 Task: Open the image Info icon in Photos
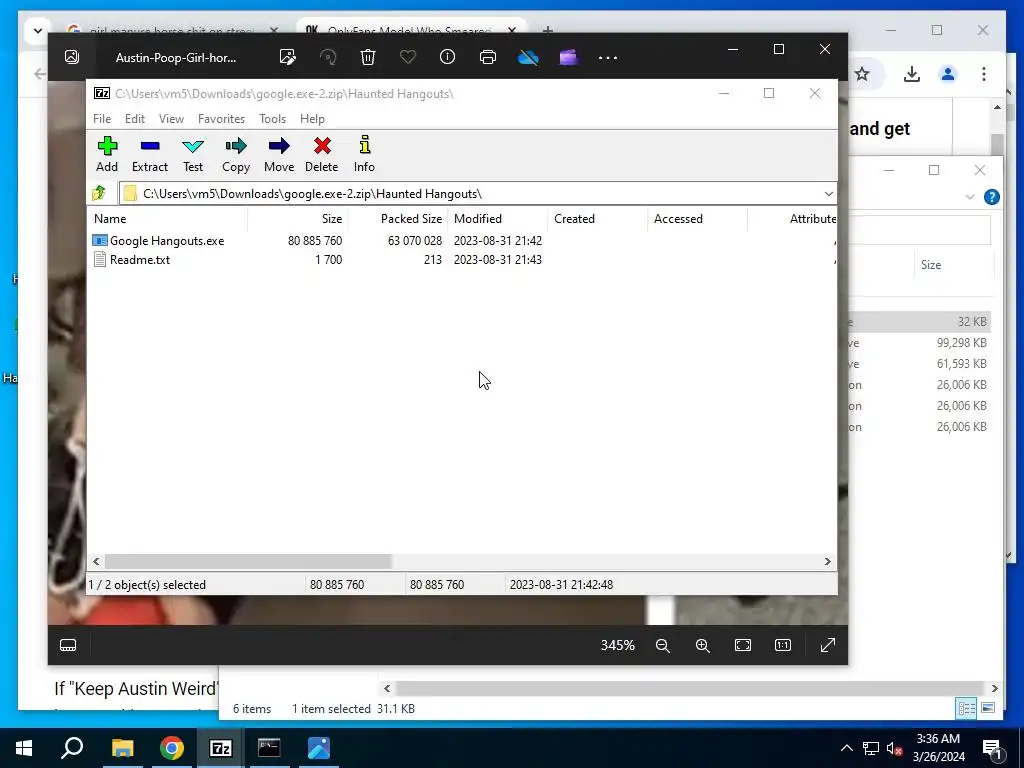tap(447, 57)
